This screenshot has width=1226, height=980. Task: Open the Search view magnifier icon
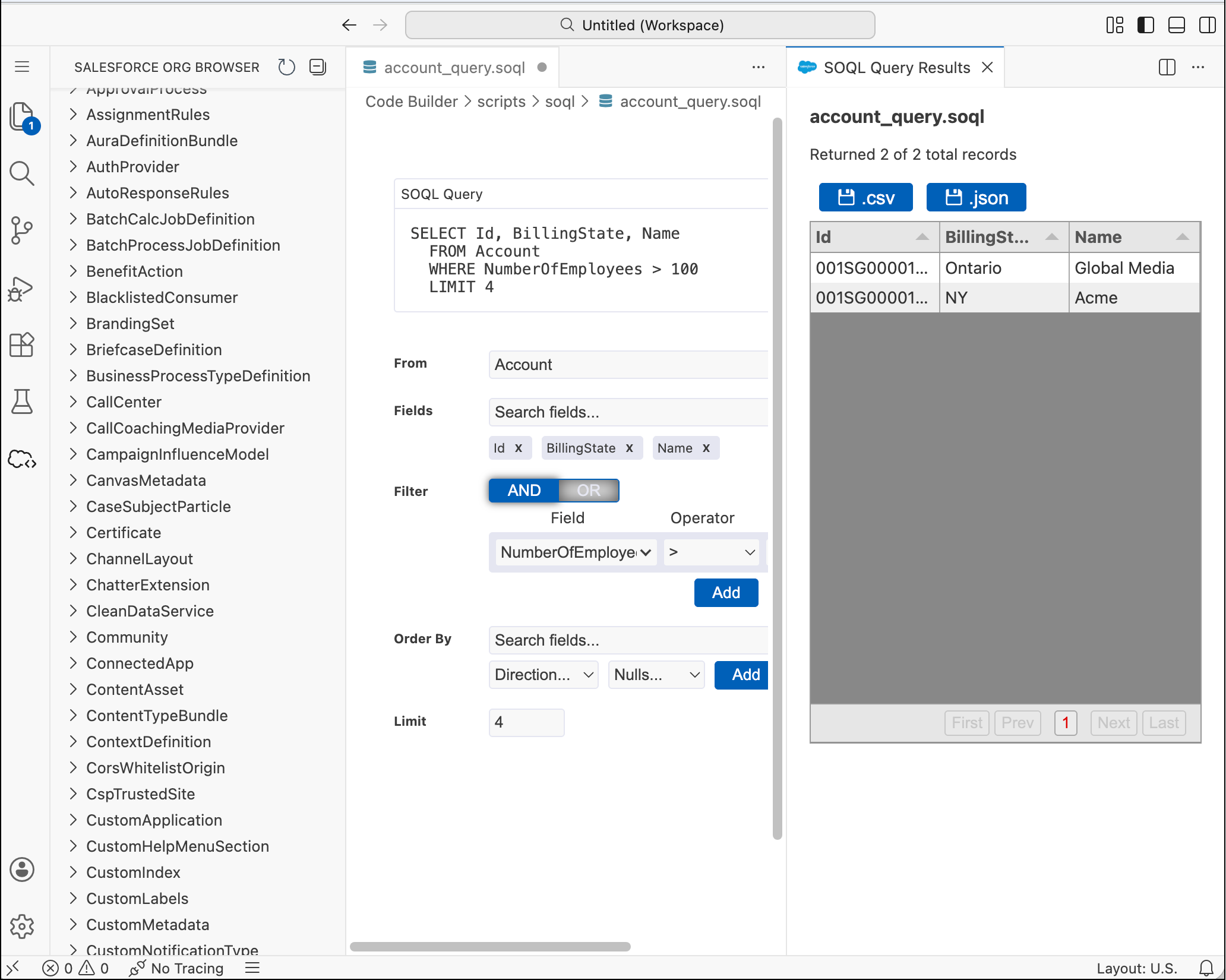[x=22, y=173]
